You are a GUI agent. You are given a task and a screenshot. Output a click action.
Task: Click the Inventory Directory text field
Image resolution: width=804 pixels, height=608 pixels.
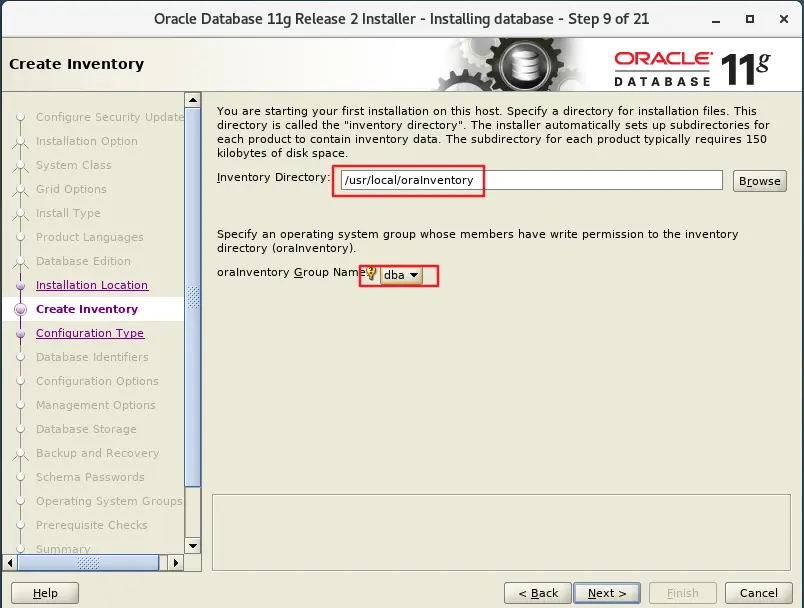pyautogui.click(x=532, y=180)
